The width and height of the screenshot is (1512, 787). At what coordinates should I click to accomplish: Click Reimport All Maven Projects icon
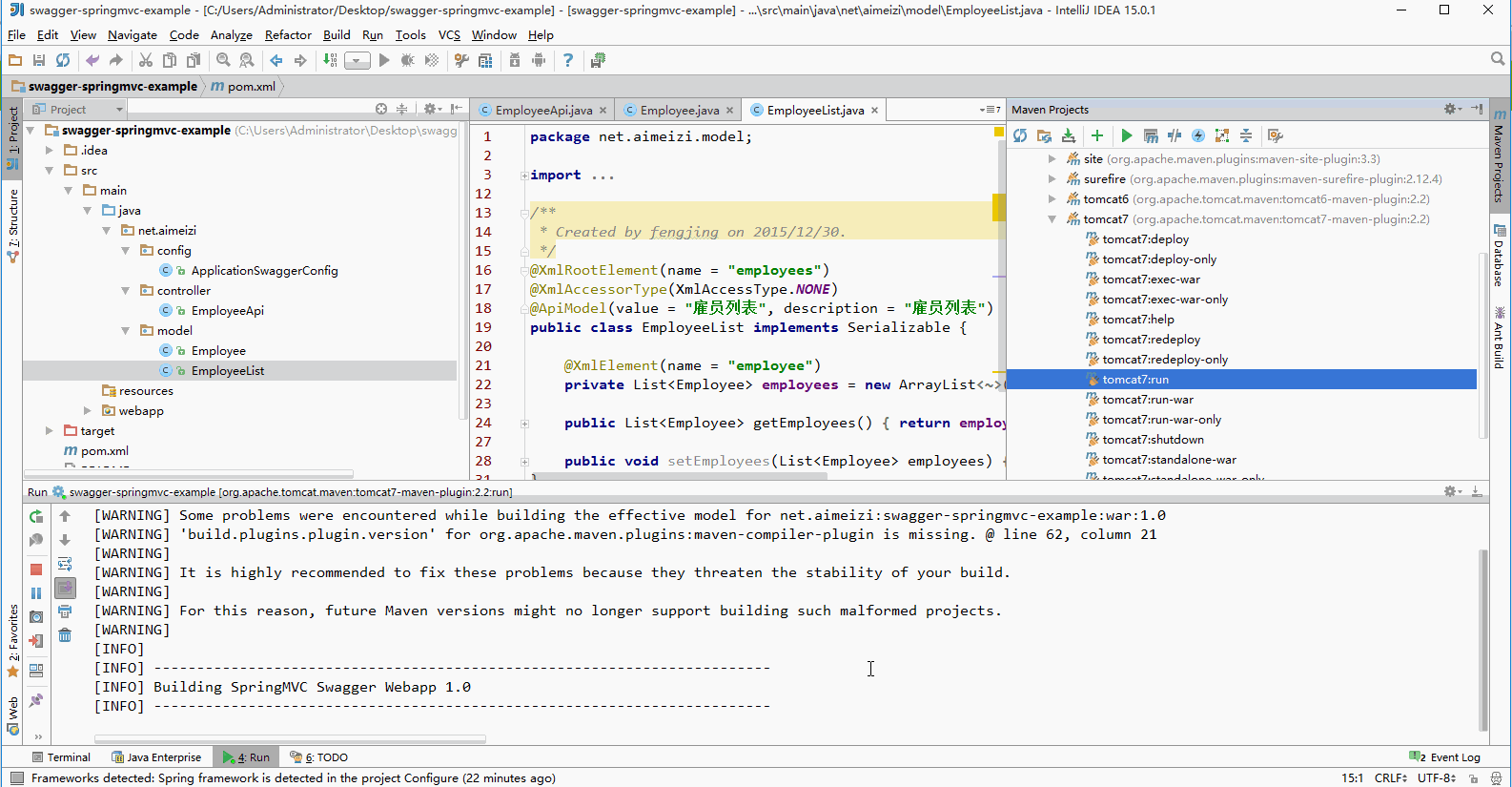pos(1020,135)
